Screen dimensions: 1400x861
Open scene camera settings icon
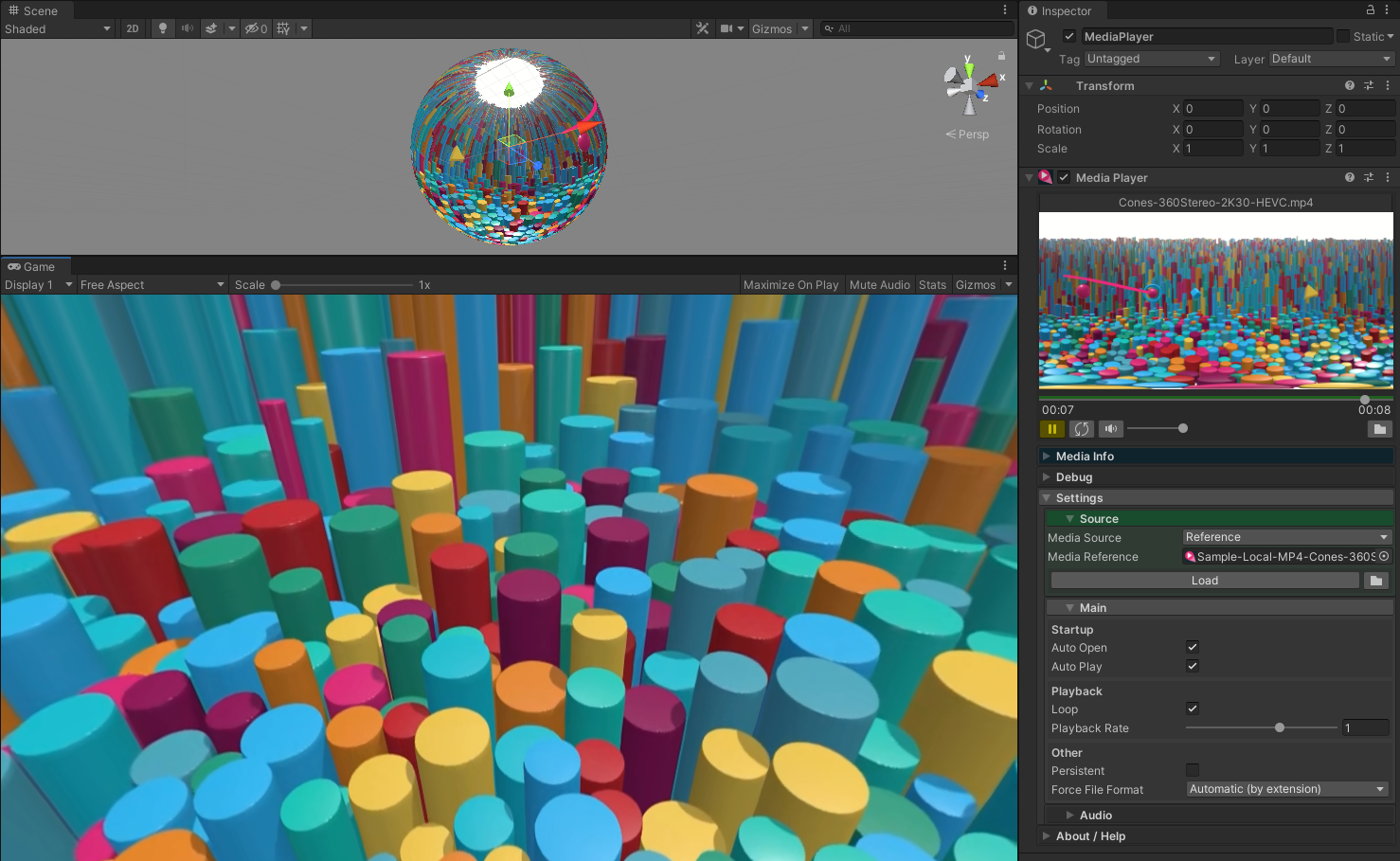[727, 28]
